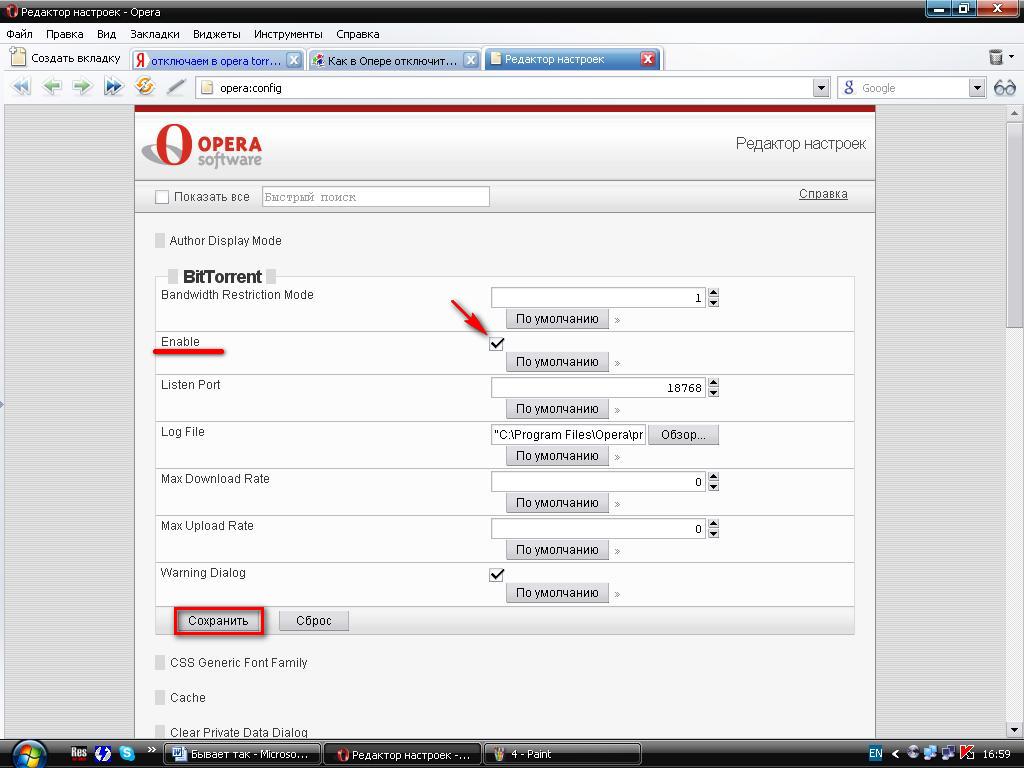Image resolution: width=1024 pixels, height=768 pixels.
Task: Click the Справка link in settings header
Action: 823,194
